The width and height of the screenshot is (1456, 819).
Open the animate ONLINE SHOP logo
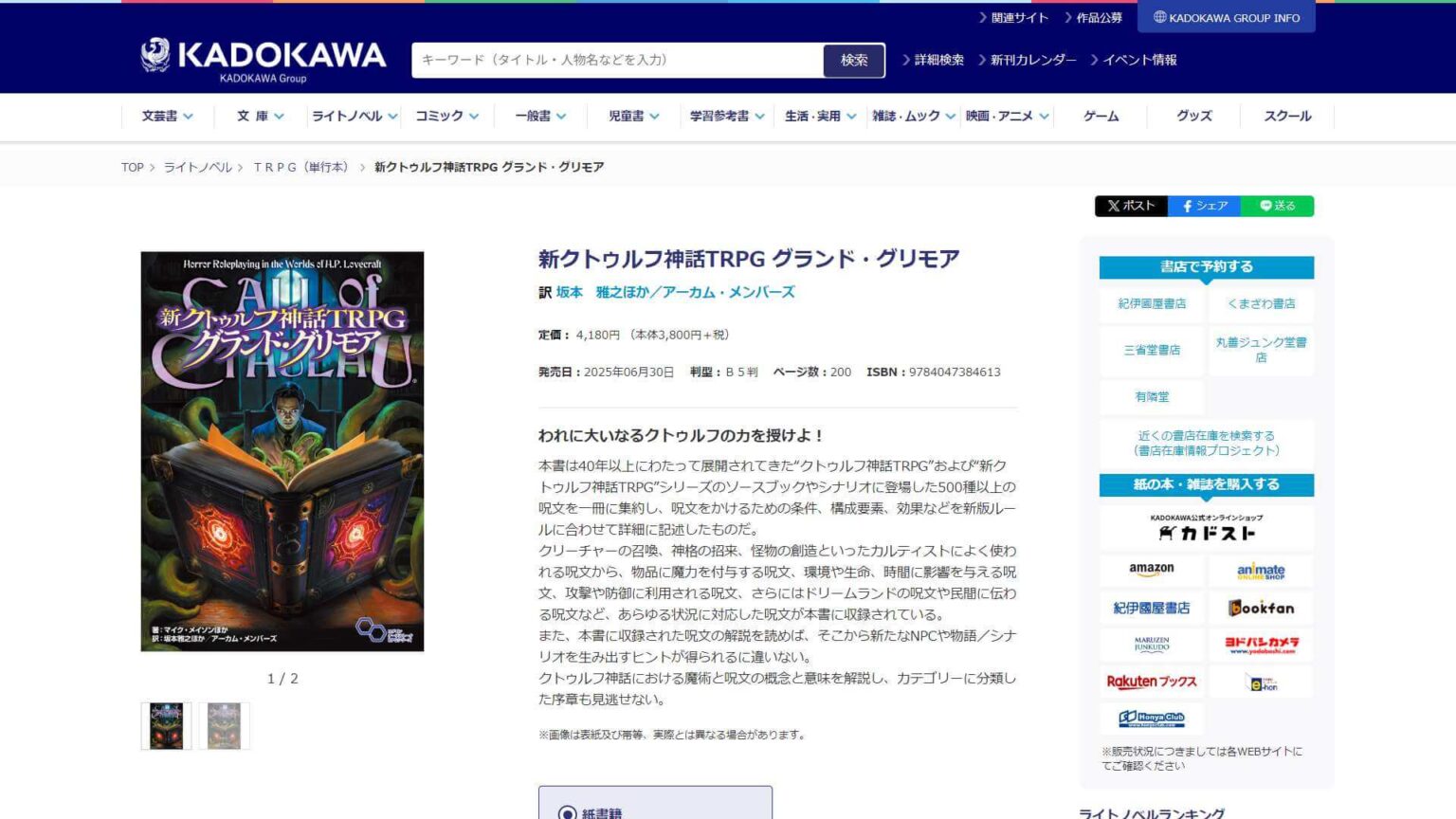pos(1261,571)
